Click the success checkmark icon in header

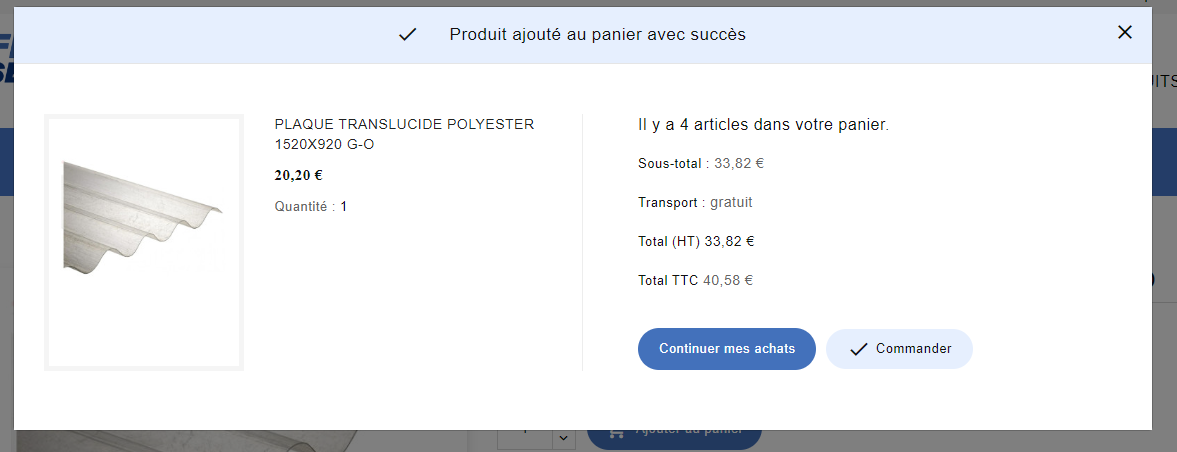pos(408,35)
